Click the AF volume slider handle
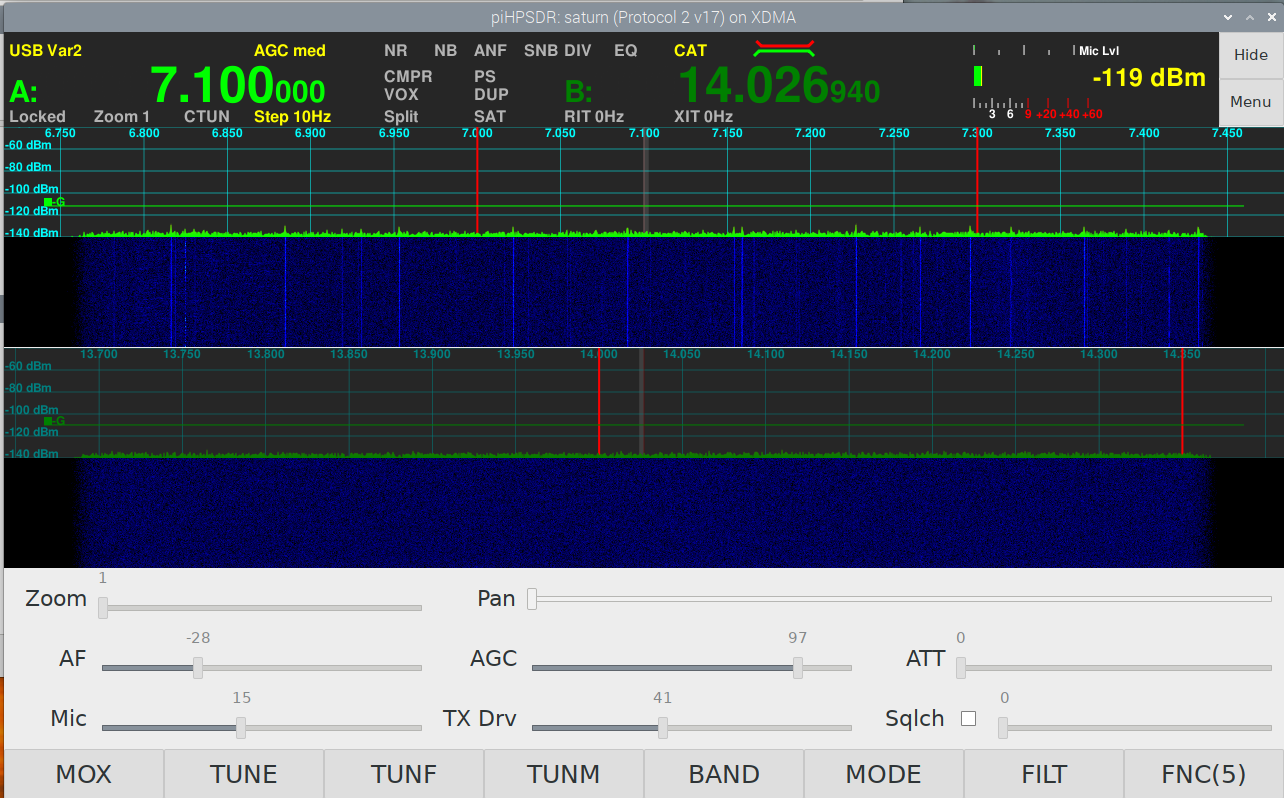This screenshot has width=1284, height=798. (198, 668)
